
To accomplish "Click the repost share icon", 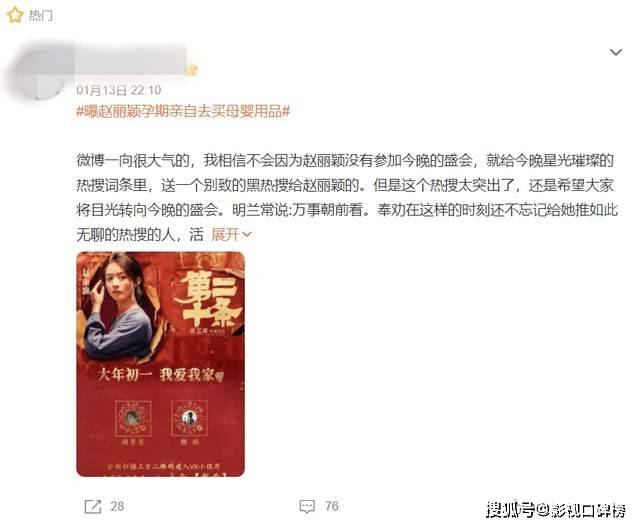I will tap(93, 507).
